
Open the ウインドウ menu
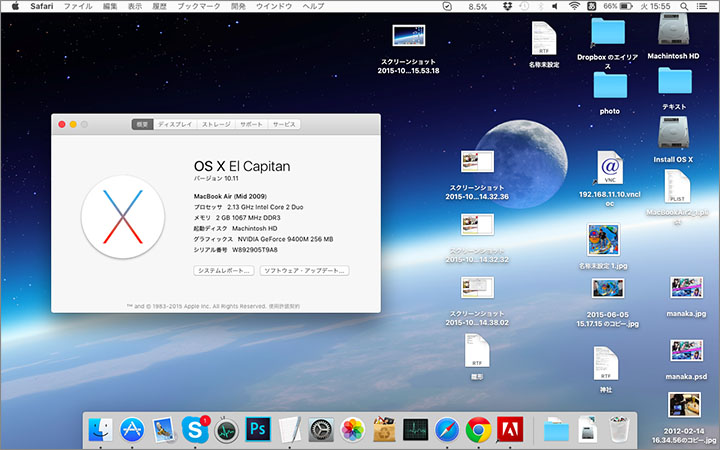pos(274,6)
